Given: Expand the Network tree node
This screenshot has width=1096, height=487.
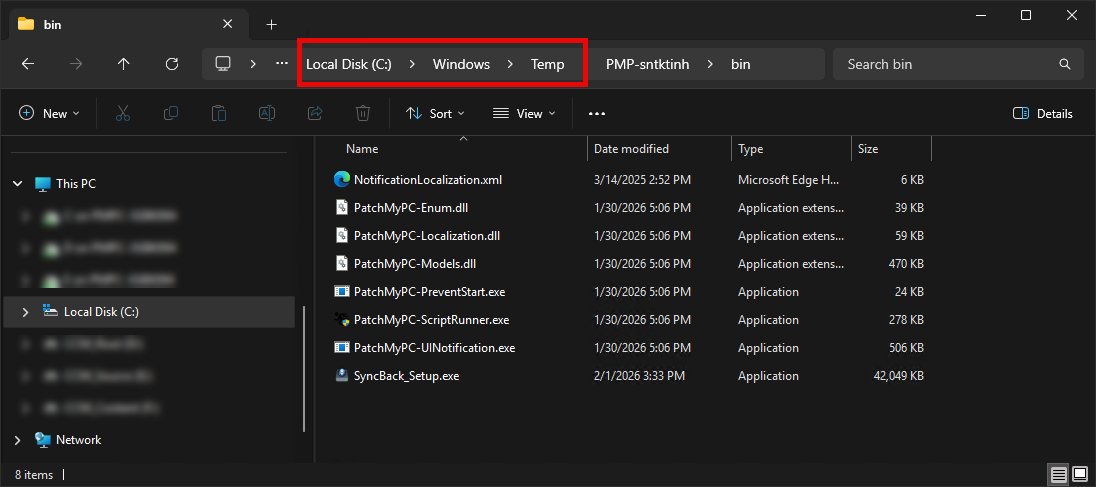Looking at the screenshot, I should pos(17,439).
